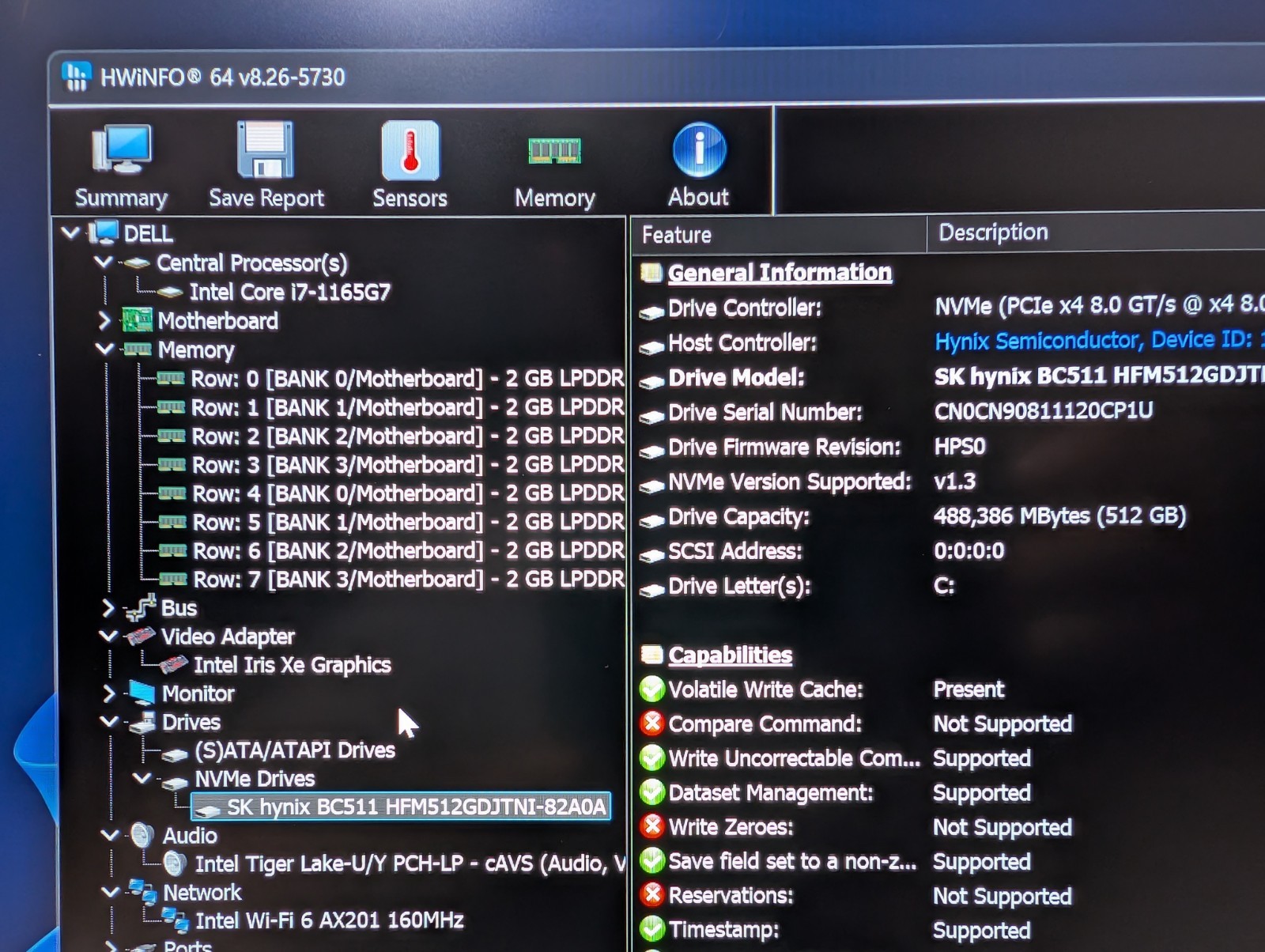
Task: Expand the Monitor node
Action: point(109,693)
